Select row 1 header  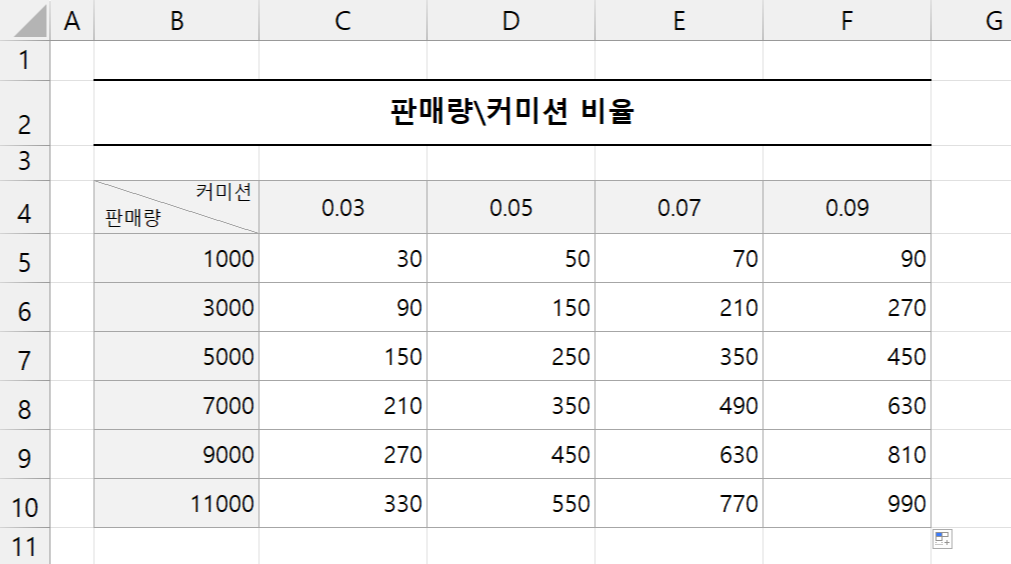click(x=25, y=61)
